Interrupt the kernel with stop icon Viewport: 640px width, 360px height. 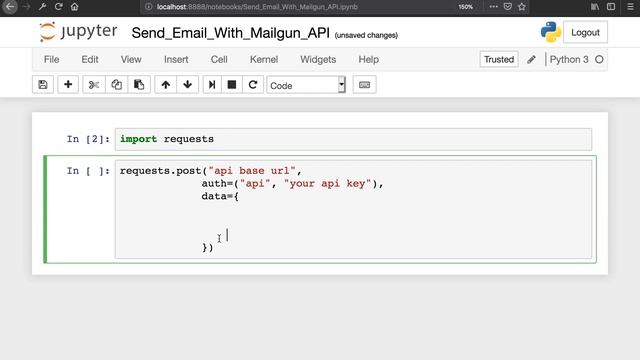(232, 85)
